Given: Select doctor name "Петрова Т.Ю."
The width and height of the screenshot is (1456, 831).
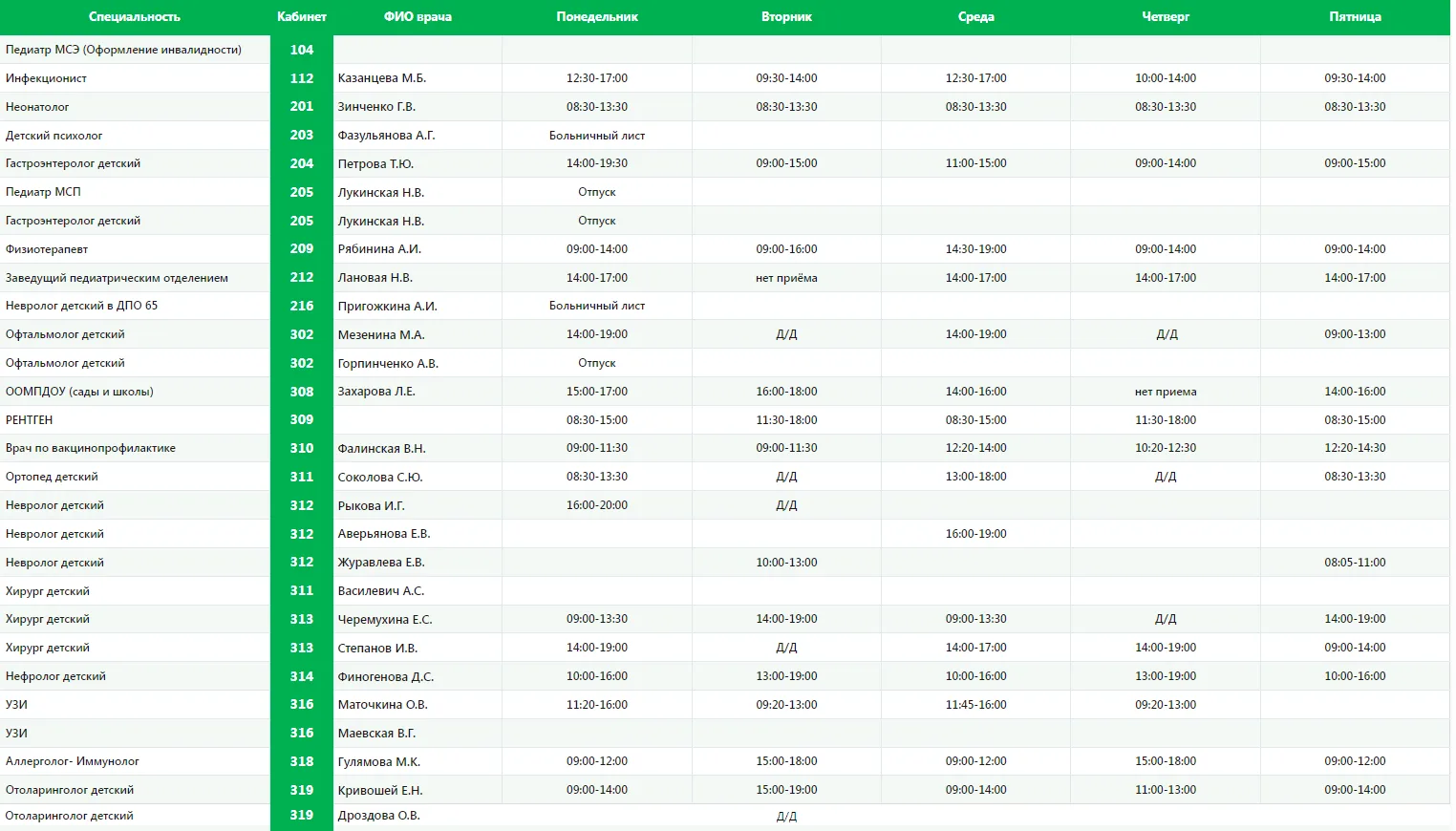Looking at the screenshot, I should tap(375, 163).
